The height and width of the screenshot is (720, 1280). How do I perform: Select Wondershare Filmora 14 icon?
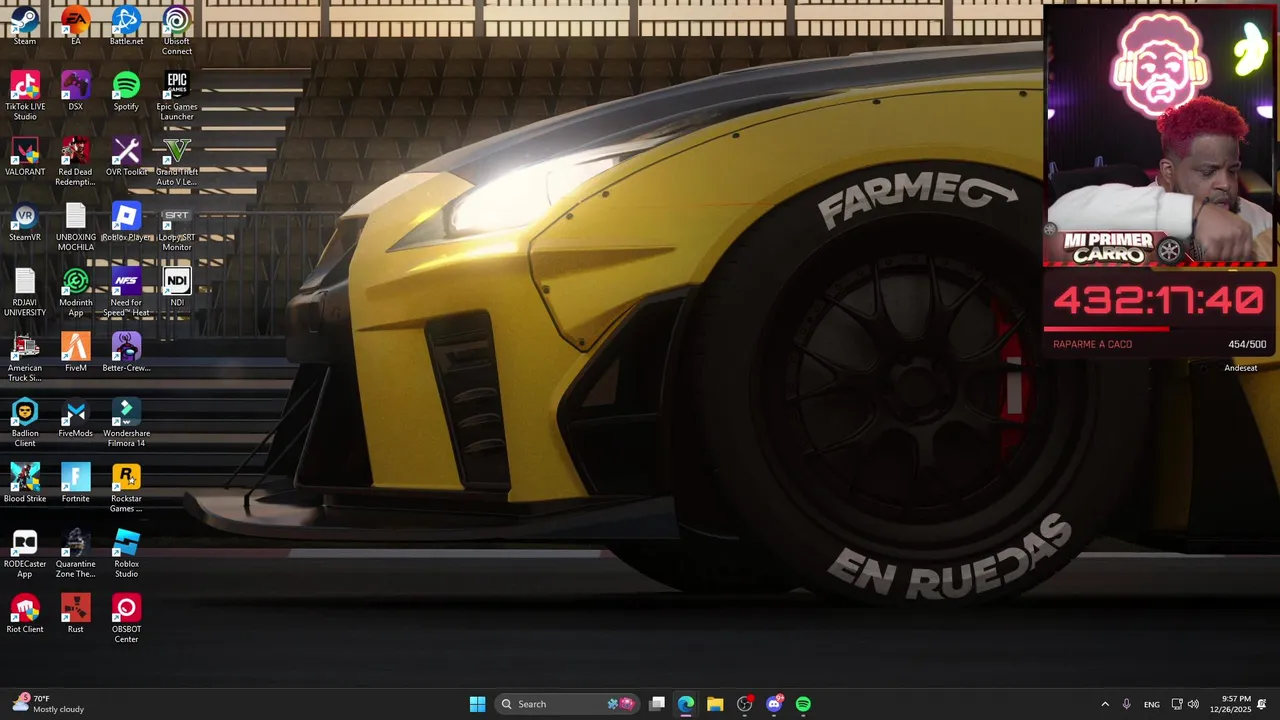pyautogui.click(x=126, y=423)
